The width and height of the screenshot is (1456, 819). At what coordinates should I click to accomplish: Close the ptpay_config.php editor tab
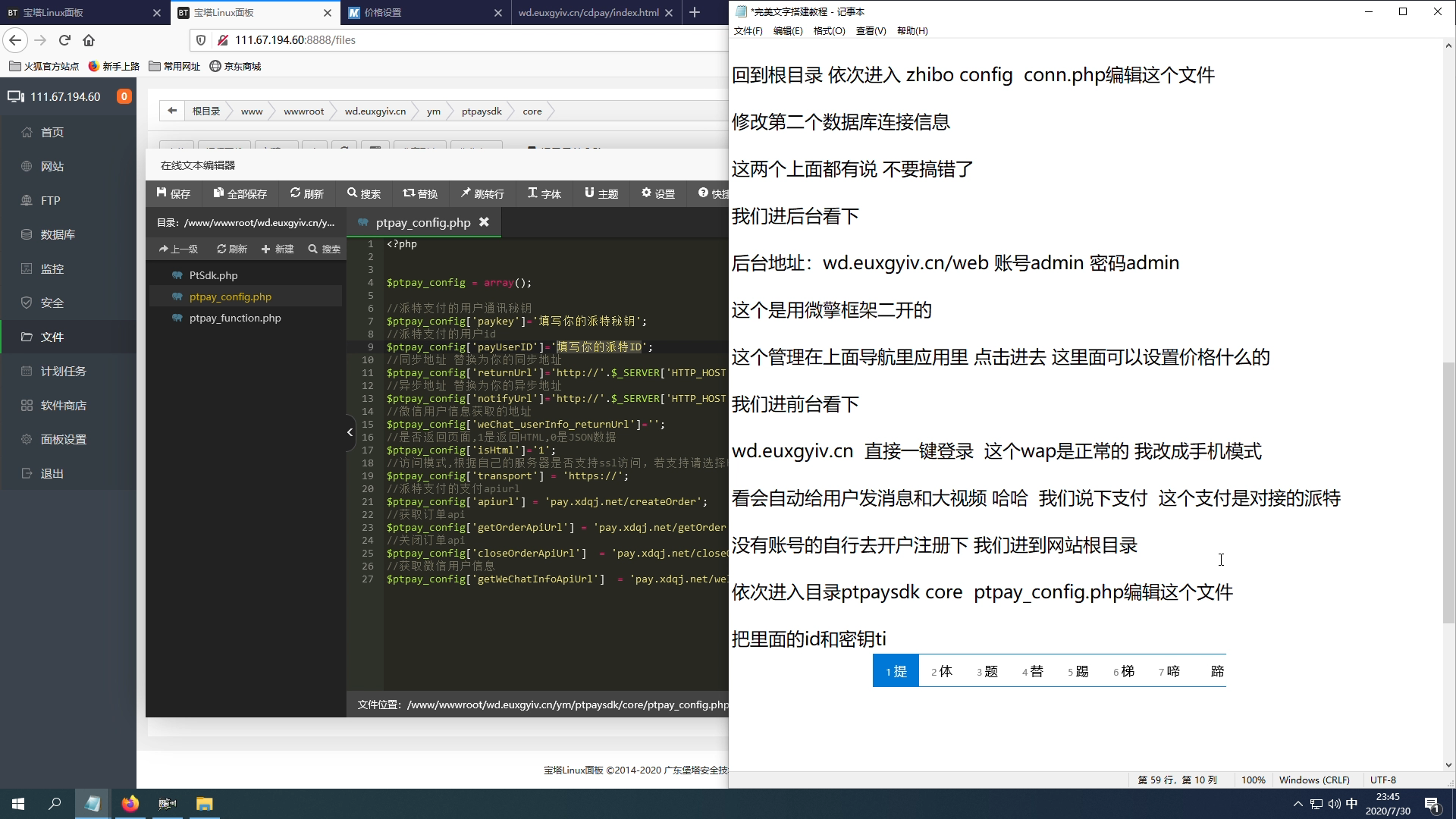point(484,222)
